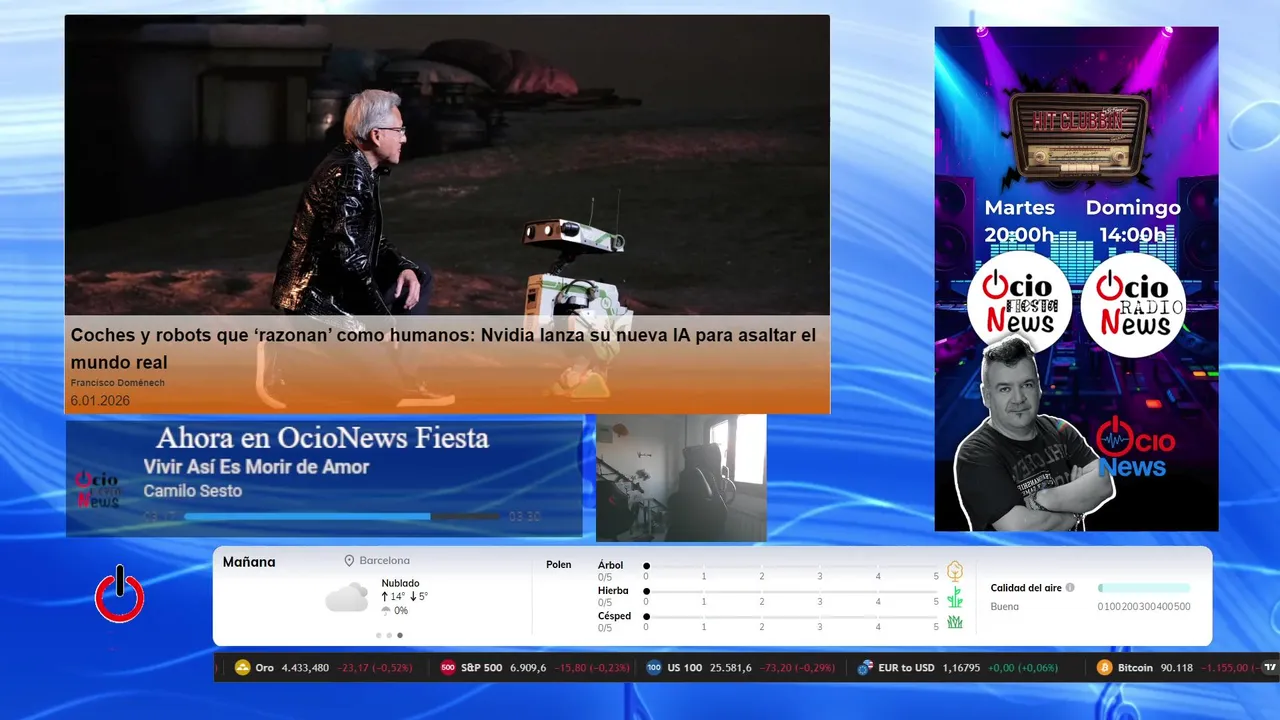The image size is (1280, 720).
Task: Click the TradingView logo in ticker
Action: [x=1270, y=668]
